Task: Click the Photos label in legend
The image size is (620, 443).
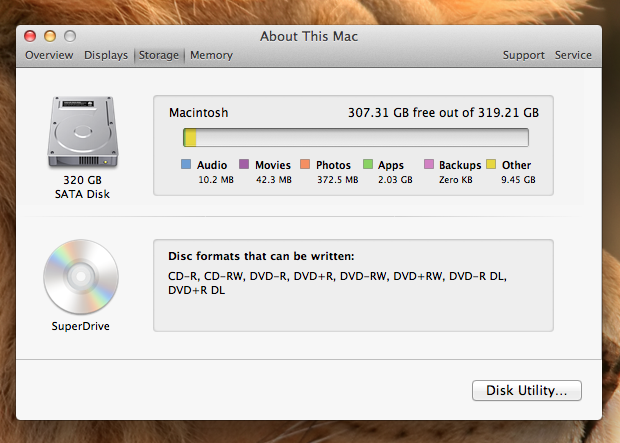Action: coord(333,165)
